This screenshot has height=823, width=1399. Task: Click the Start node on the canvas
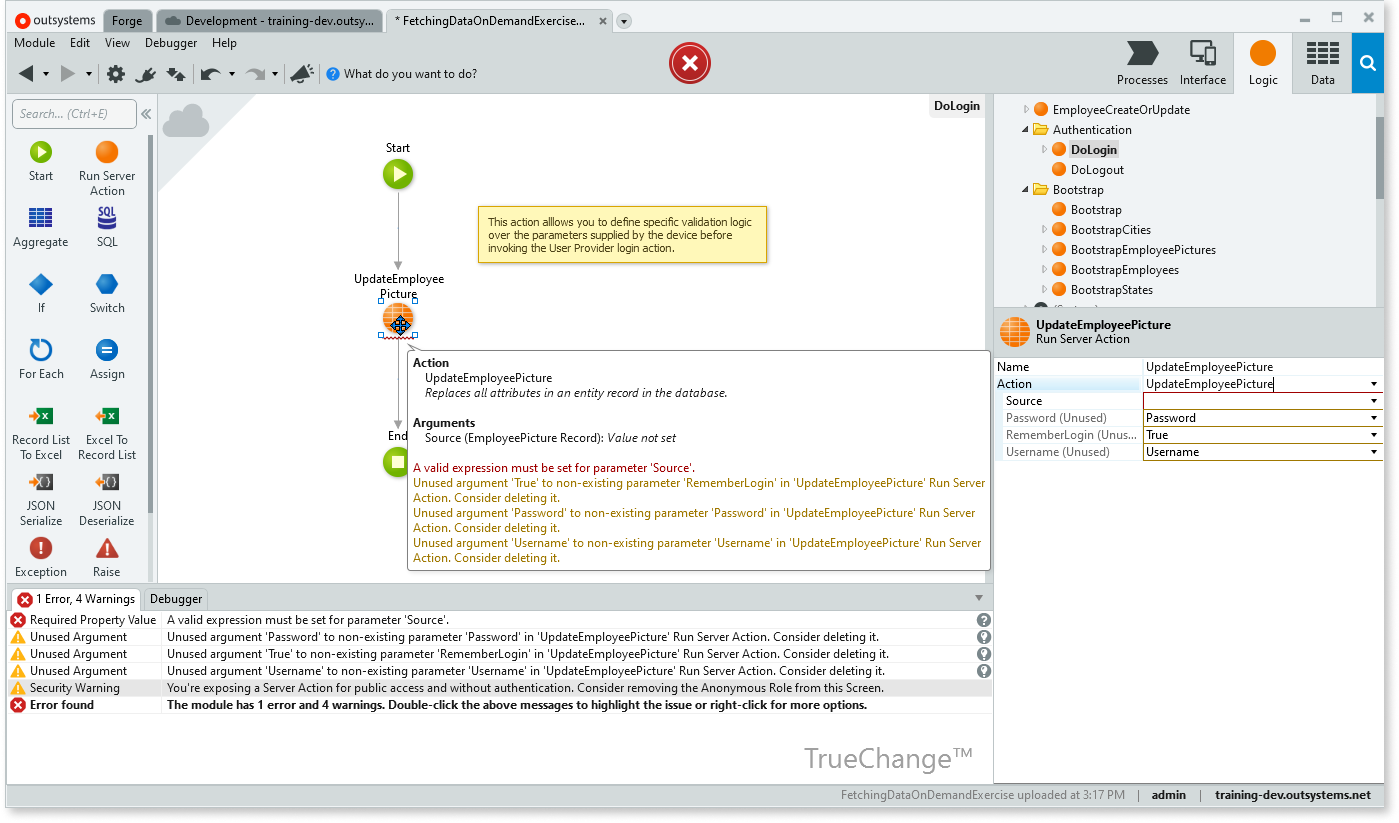pyautogui.click(x=397, y=173)
